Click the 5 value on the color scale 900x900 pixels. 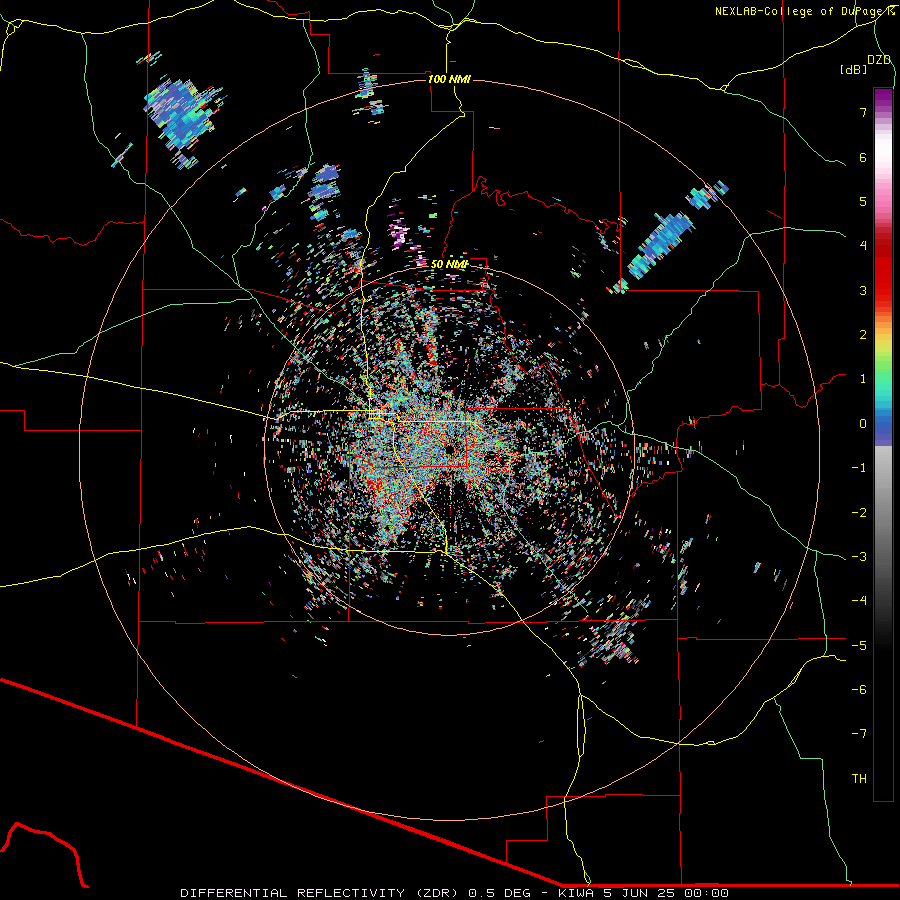pos(863,201)
